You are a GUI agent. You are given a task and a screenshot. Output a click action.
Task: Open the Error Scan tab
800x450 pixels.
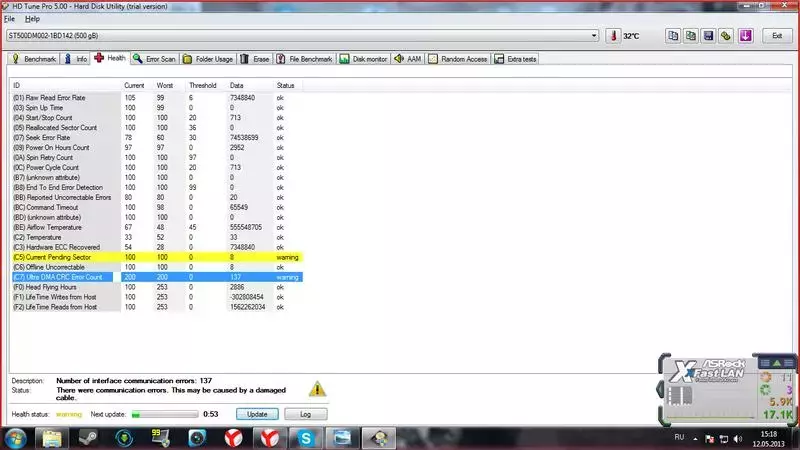[x=155, y=59]
